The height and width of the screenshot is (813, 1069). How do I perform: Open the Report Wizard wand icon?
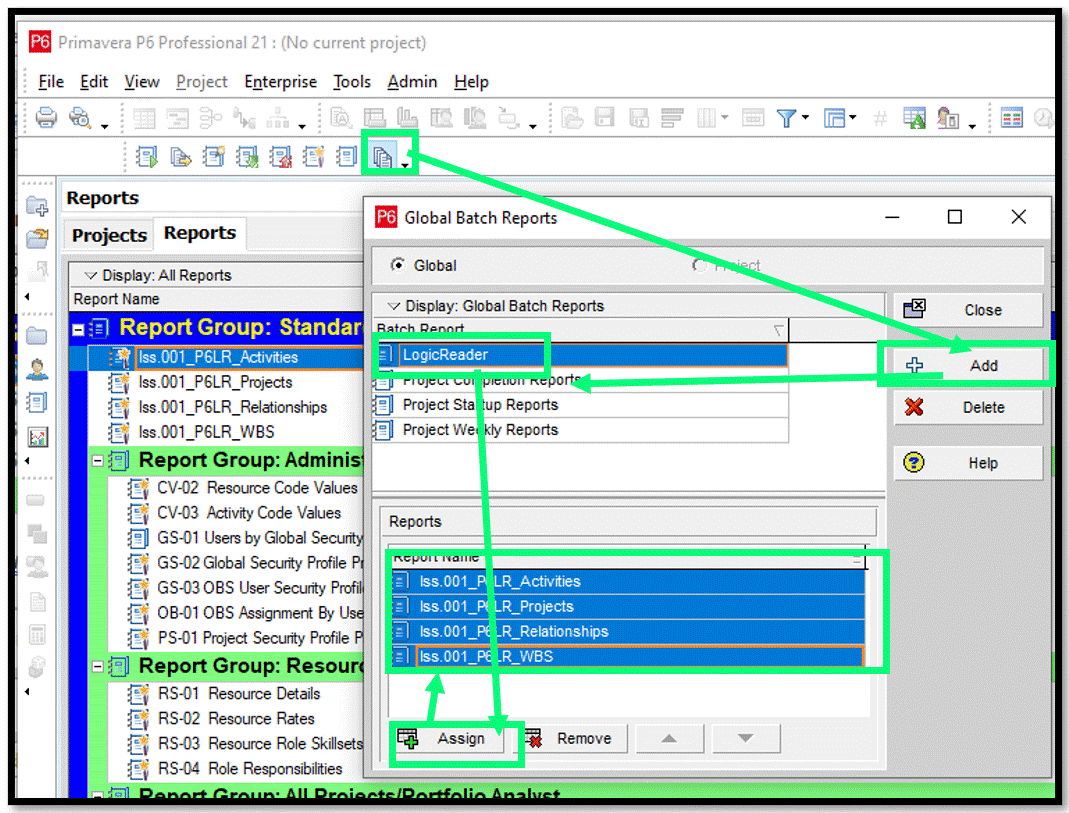click(313, 157)
